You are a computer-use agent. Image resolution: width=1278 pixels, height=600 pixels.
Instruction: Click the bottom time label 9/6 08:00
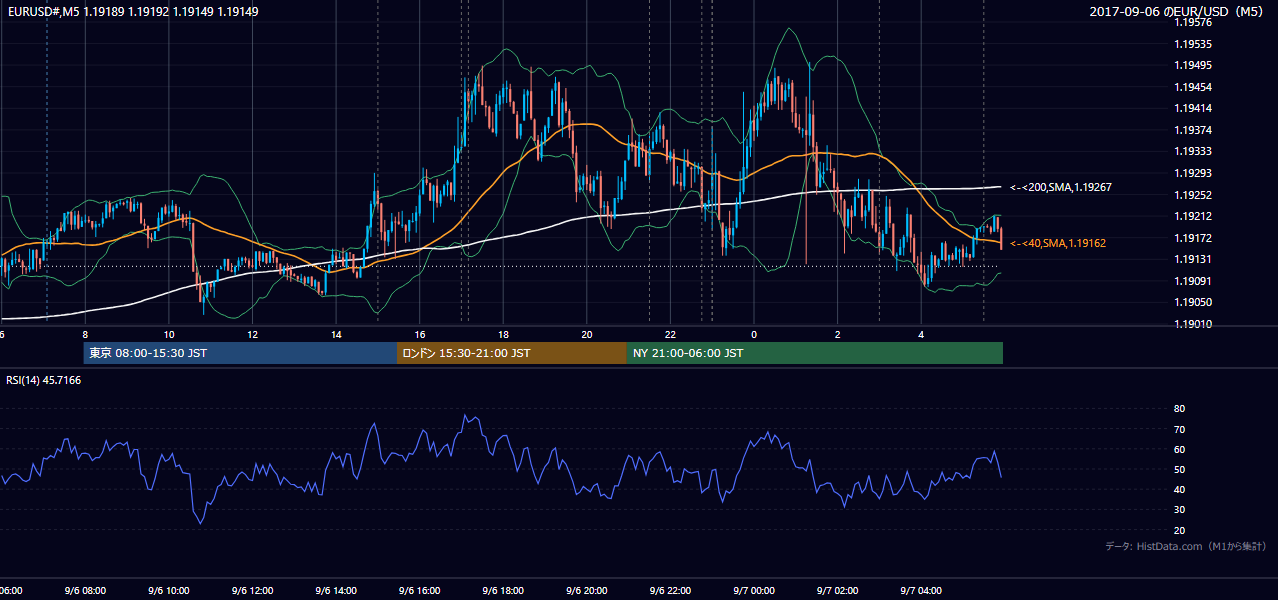(x=85, y=591)
